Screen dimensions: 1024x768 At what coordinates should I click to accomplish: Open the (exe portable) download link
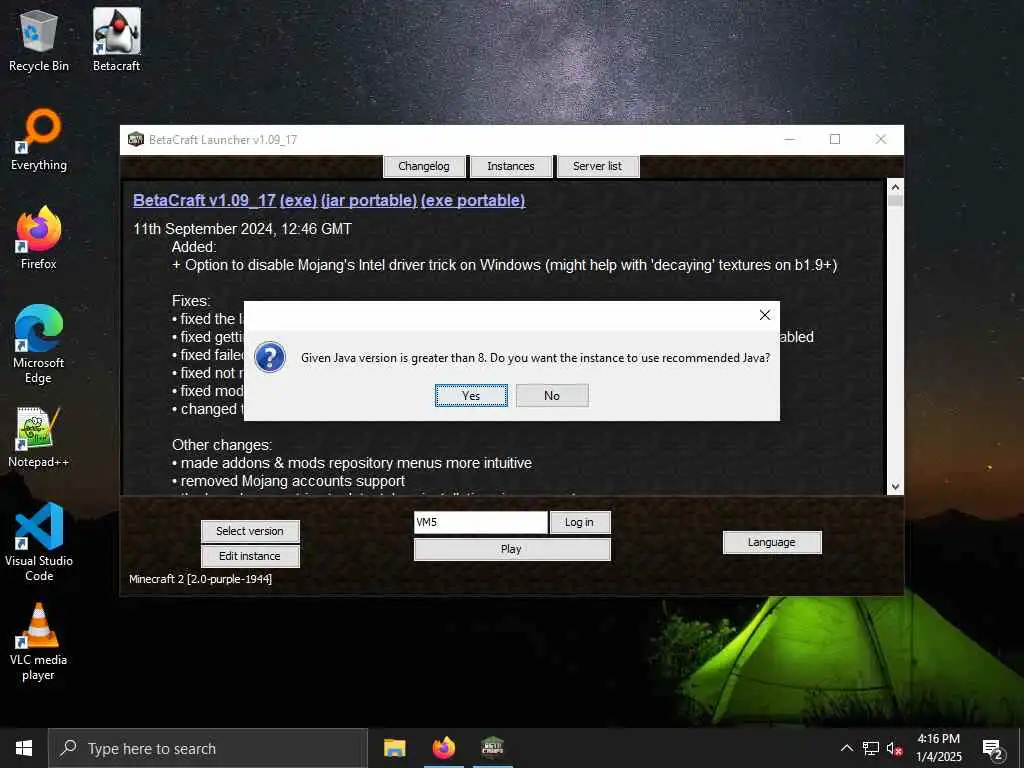pyautogui.click(x=473, y=200)
